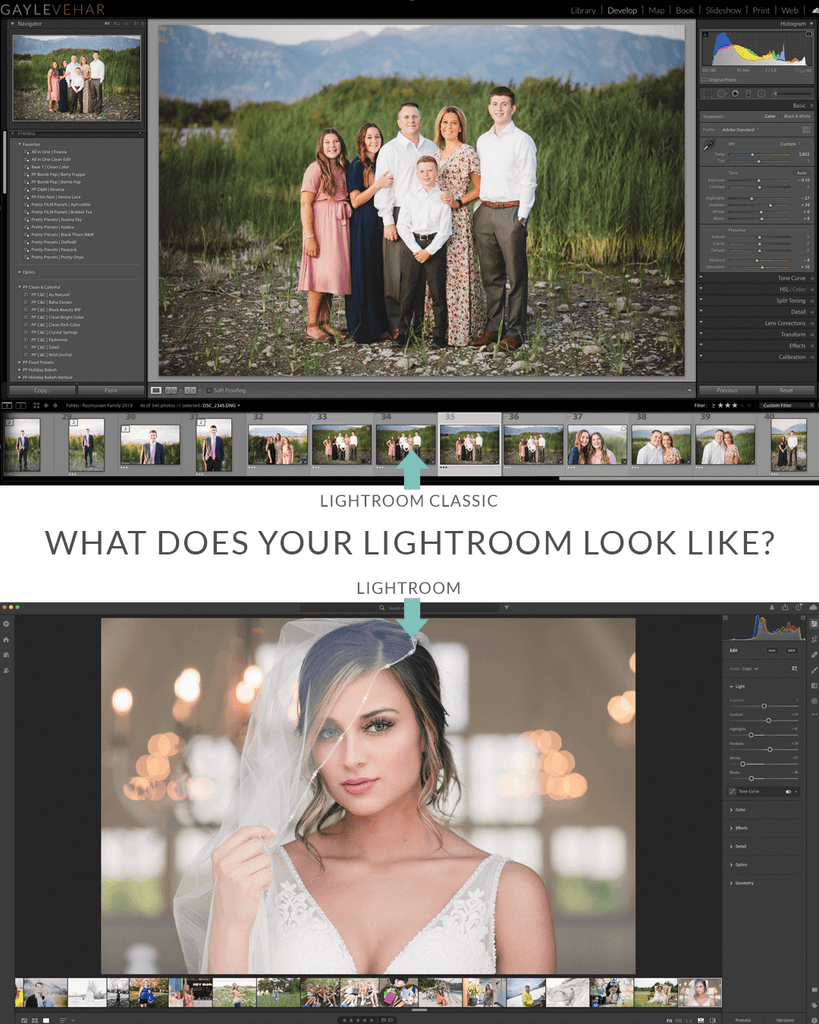The width and height of the screenshot is (819, 1024).
Task: Toggle off the Tone Curve switch in Lightroom
Action: (789, 792)
